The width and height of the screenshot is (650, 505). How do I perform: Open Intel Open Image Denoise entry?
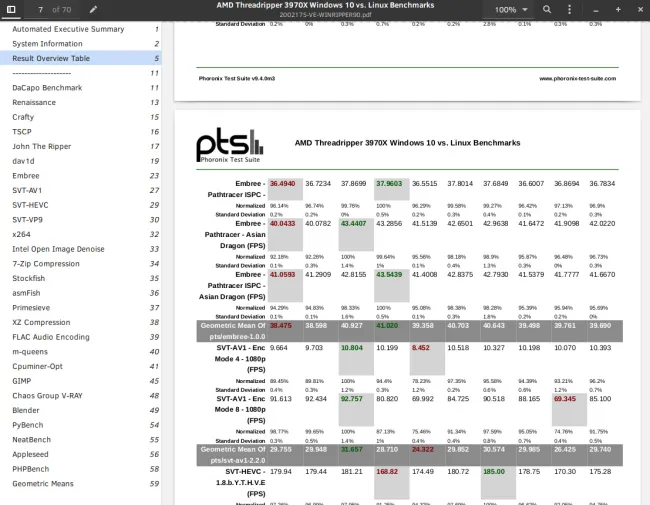[x=80, y=249]
